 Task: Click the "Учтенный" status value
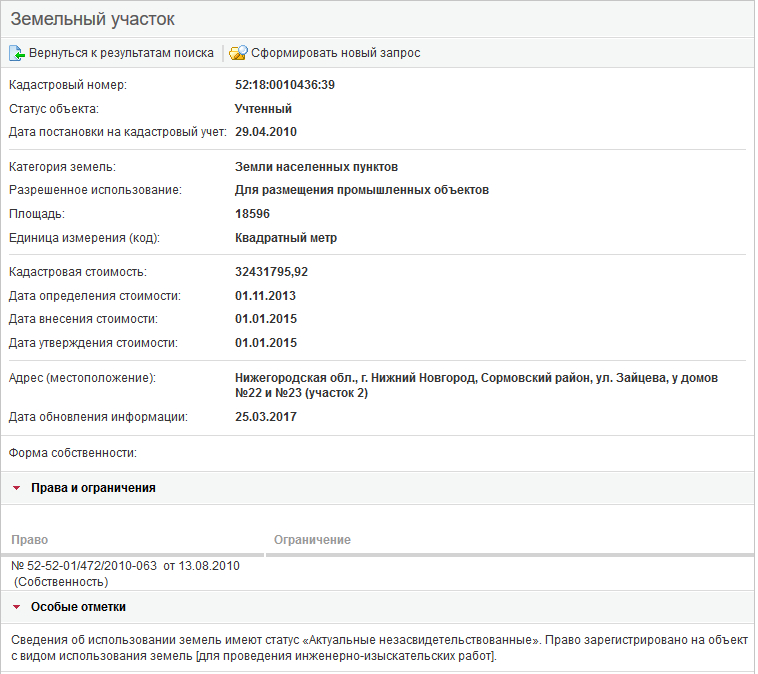click(x=263, y=109)
